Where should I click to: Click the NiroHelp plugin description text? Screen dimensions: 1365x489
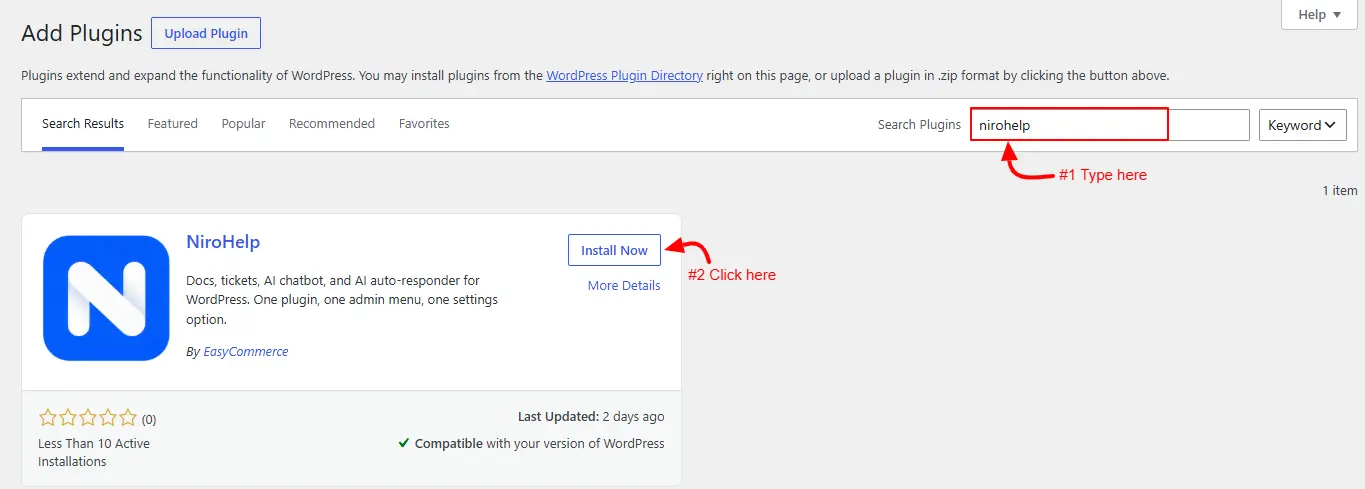(x=342, y=300)
